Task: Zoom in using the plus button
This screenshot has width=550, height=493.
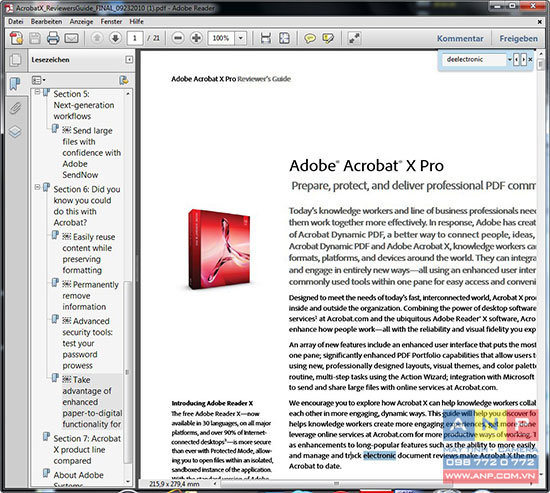Action: tap(196, 38)
